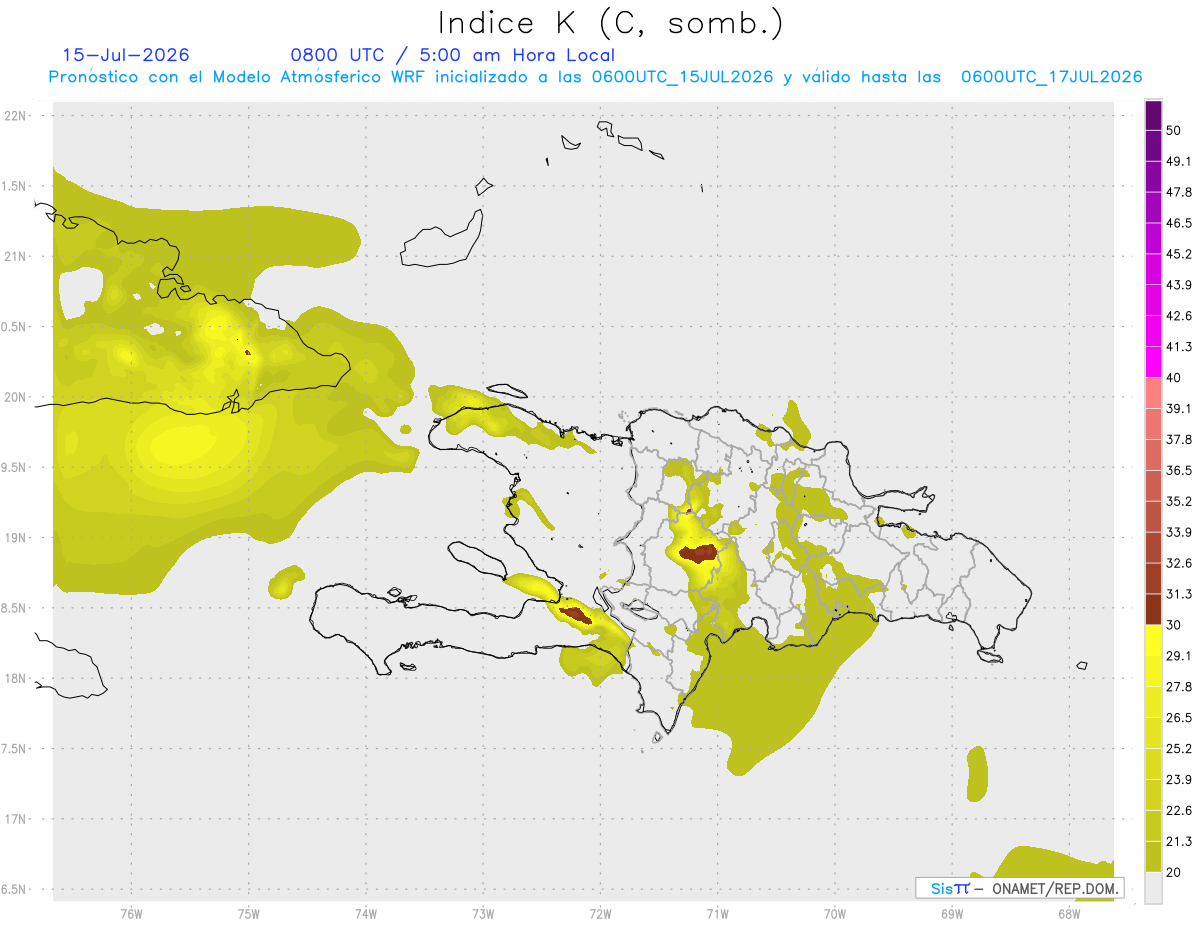Click longitude axis label "68W"
Screen dimensions: 1200x927
[x=1069, y=913]
